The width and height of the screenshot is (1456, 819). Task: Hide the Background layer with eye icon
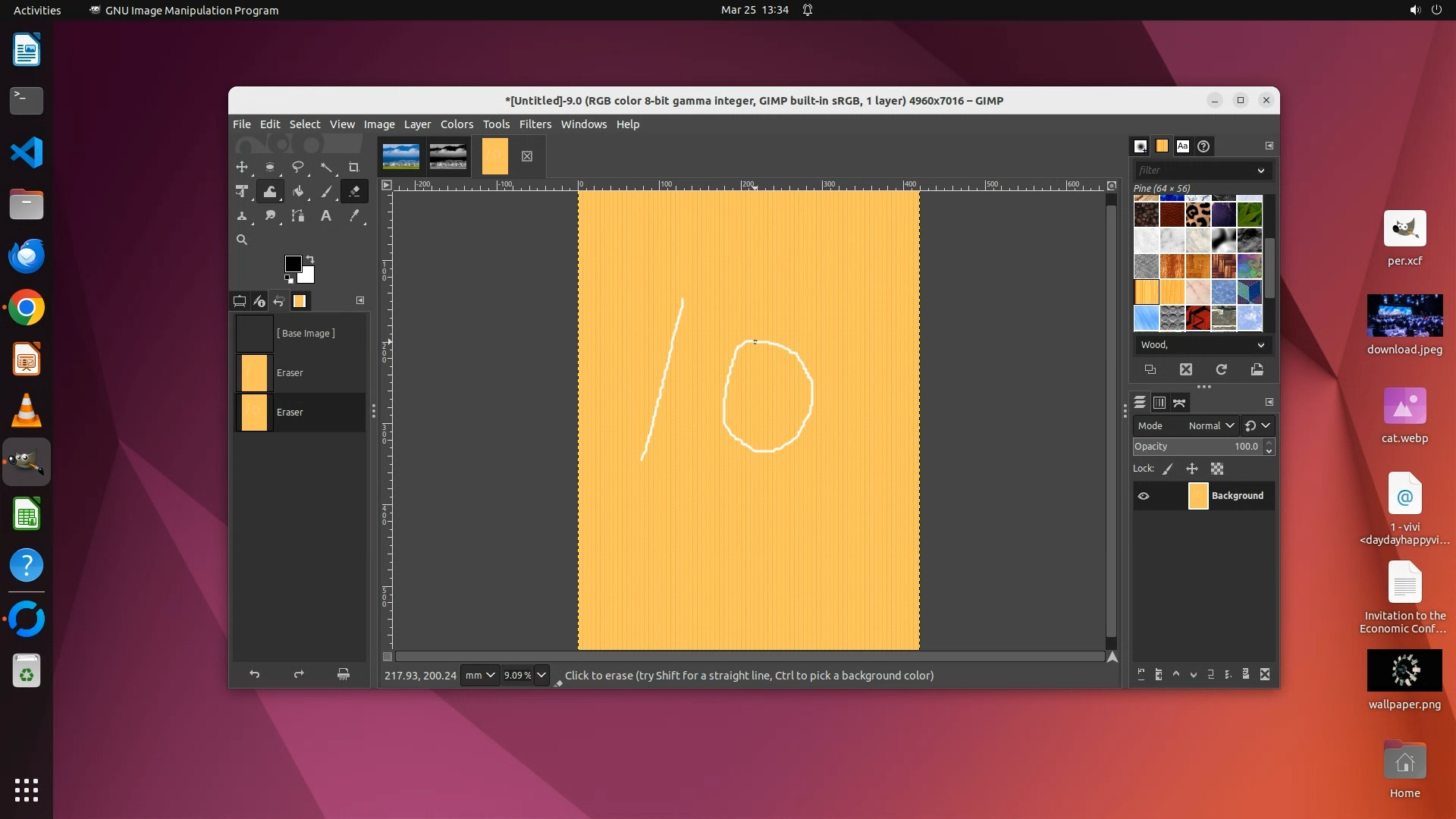pos(1144,496)
